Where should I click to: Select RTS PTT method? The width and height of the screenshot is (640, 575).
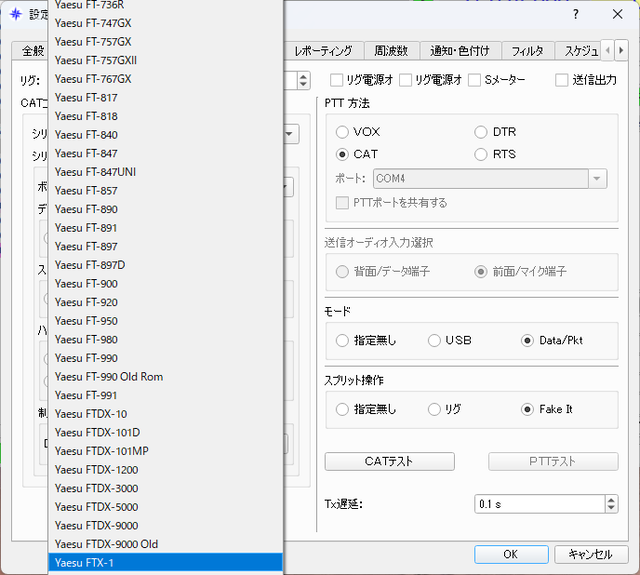[481, 154]
